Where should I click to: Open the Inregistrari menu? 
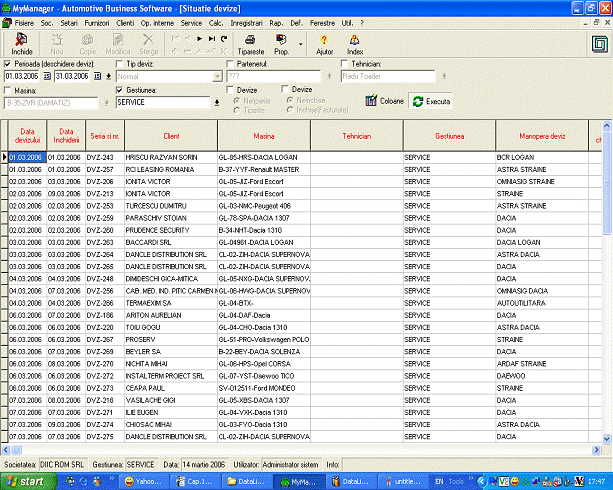tap(253, 21)
